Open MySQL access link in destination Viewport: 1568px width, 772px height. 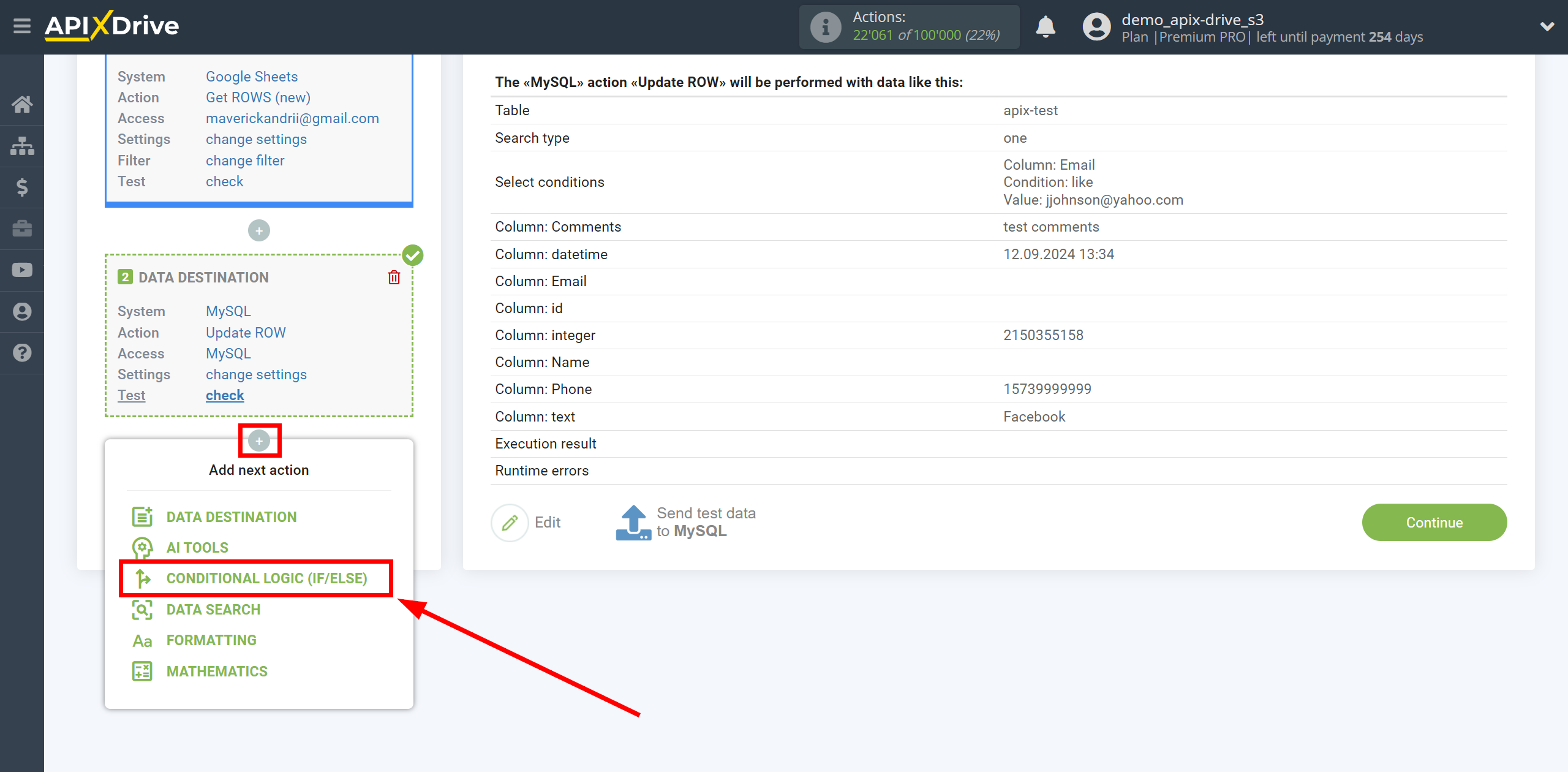click(228, 354)
